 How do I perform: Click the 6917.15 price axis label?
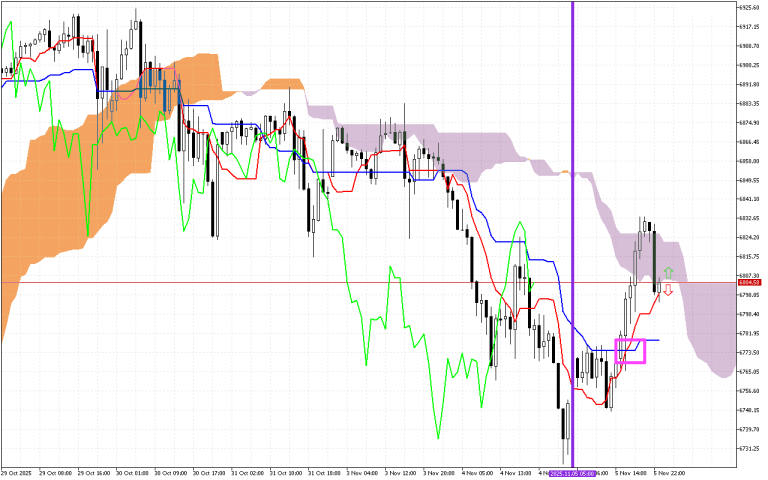[x=750, y=26]
